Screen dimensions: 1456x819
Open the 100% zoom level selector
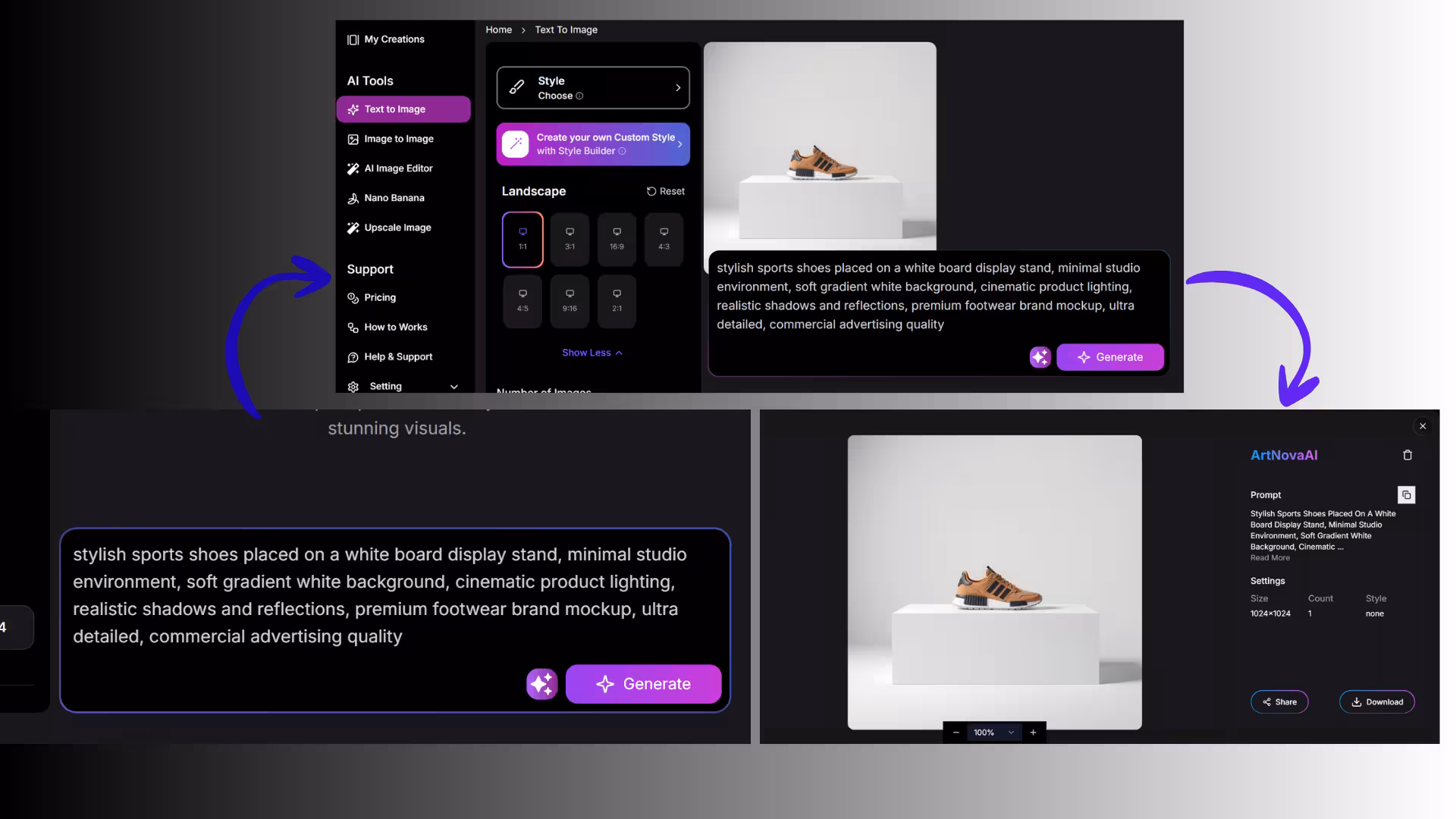[x=993, y=733]
